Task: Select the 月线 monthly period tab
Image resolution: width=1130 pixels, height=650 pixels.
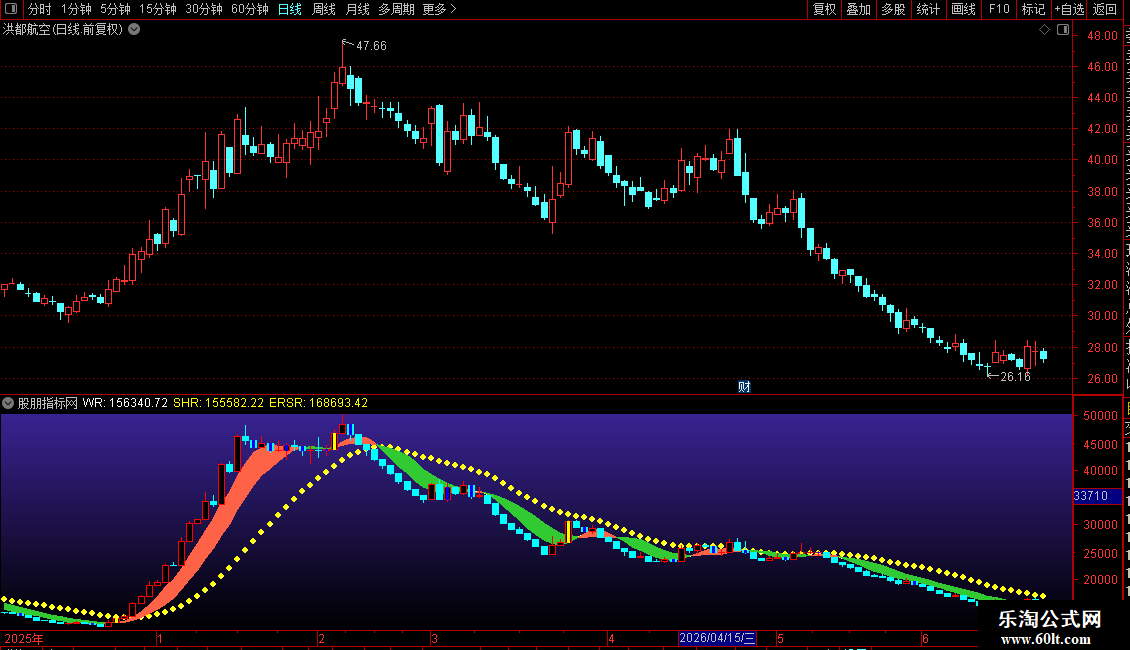Action: [x=357, y=9]
